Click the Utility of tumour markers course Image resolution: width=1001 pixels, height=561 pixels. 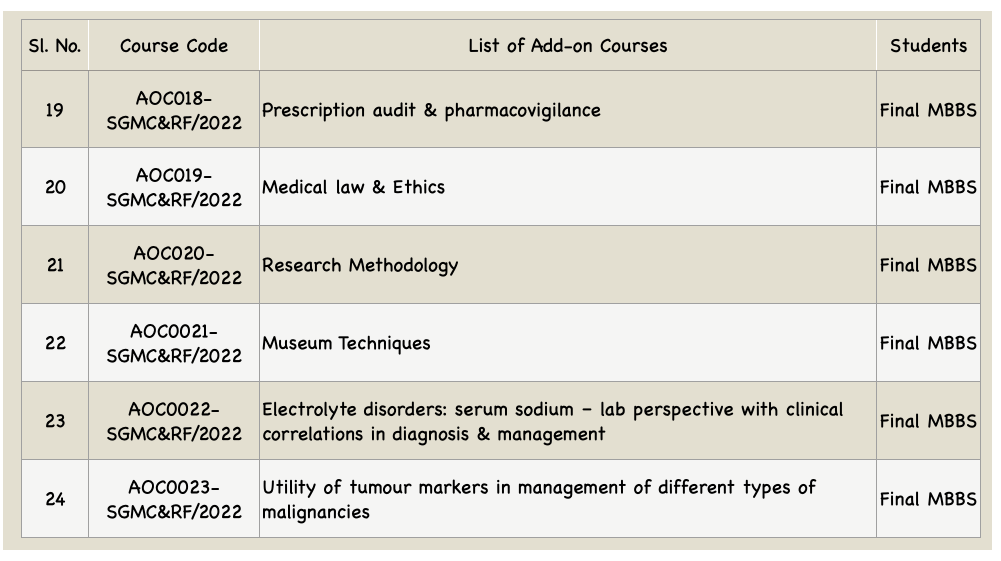(x=539, y=499)
